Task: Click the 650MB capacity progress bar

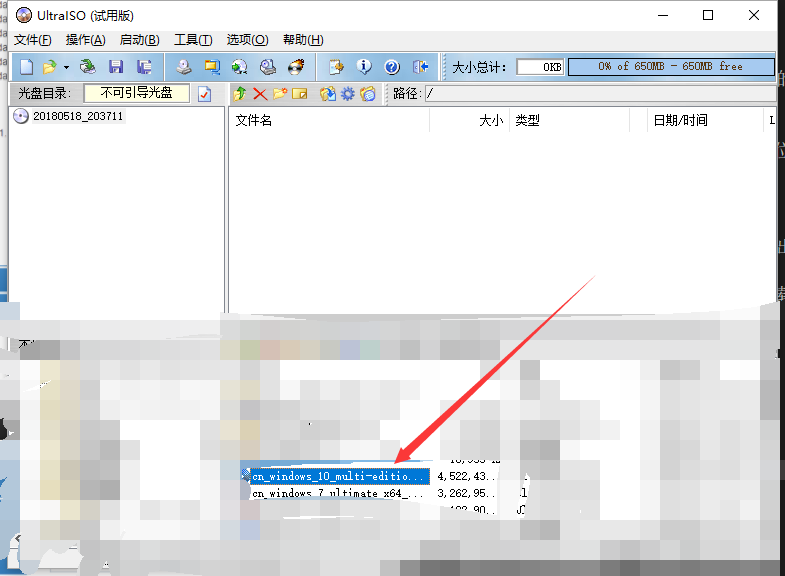Action: pos(670,67)
